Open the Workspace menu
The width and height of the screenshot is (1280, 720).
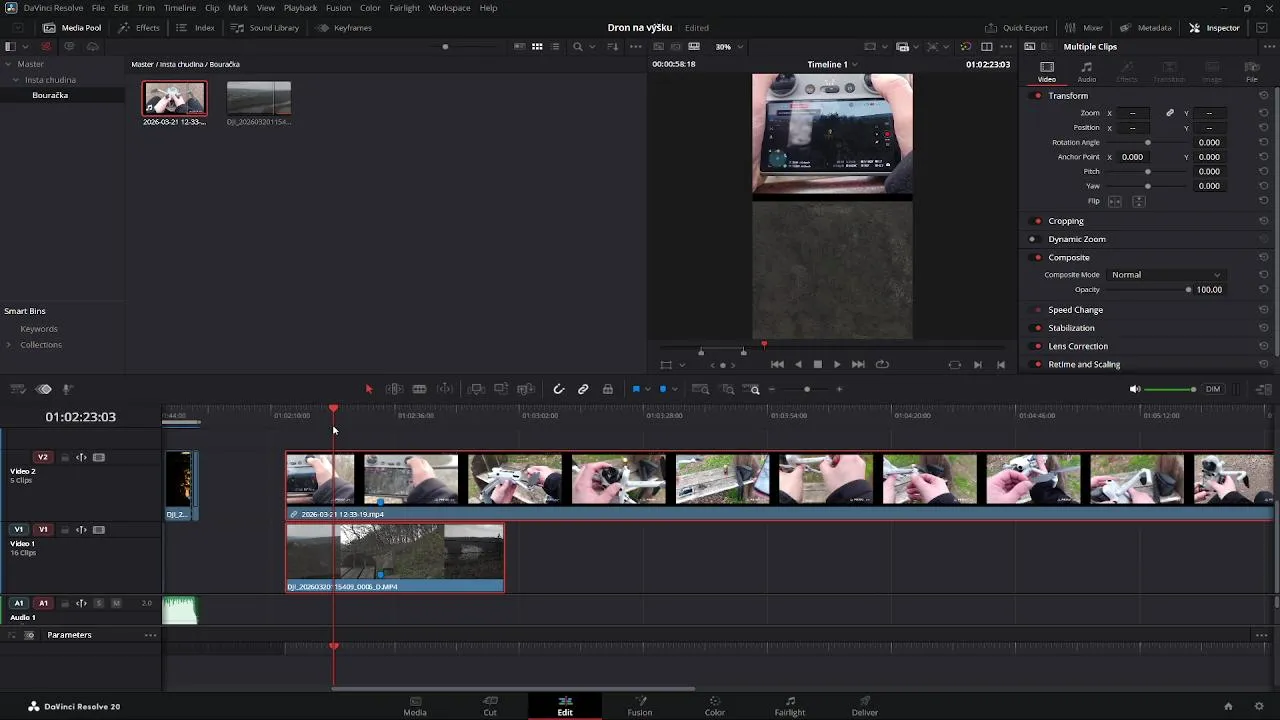(x=449, y=8)
